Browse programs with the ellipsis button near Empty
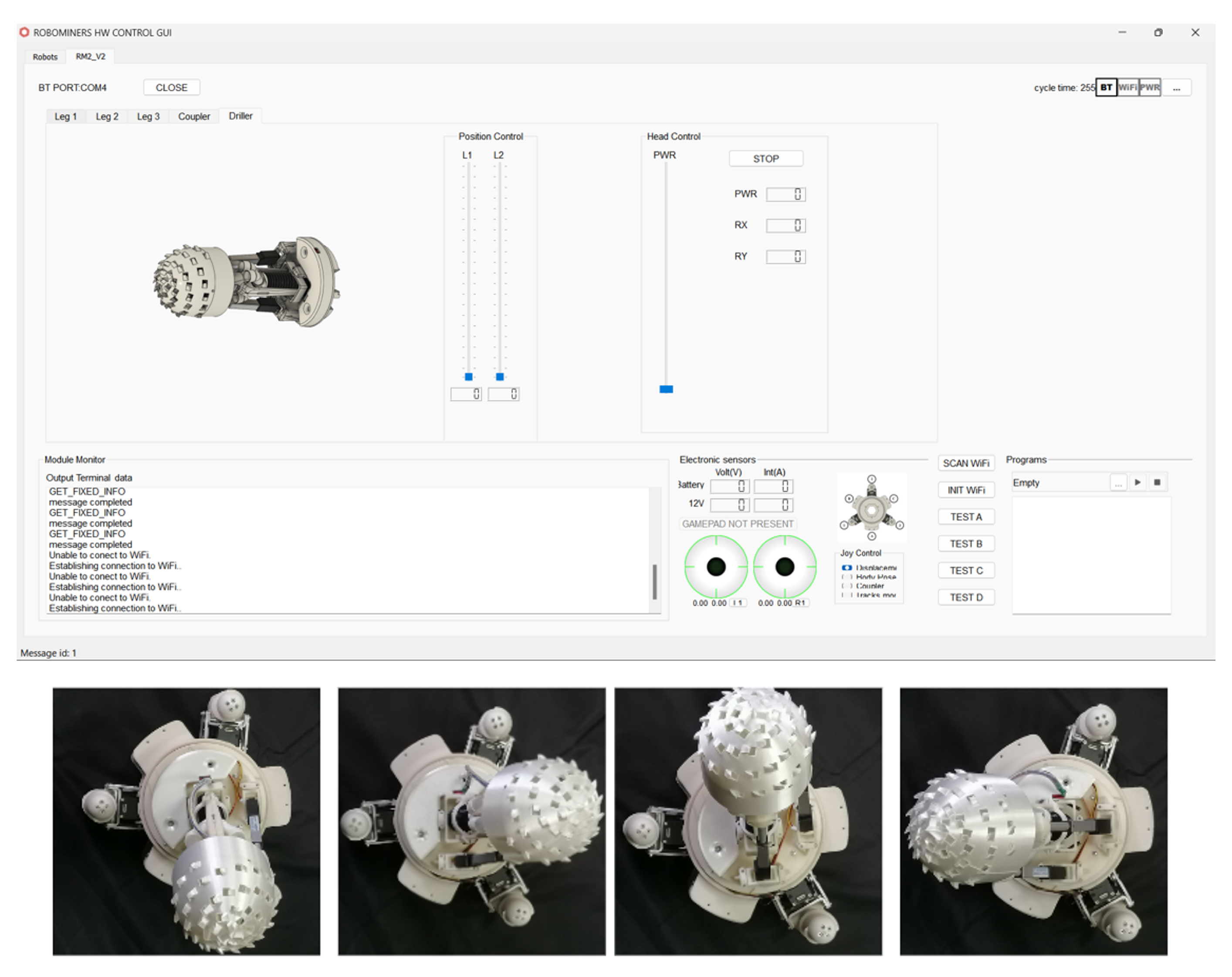Screen dimensions: 1232x977 pos(1118,483)
